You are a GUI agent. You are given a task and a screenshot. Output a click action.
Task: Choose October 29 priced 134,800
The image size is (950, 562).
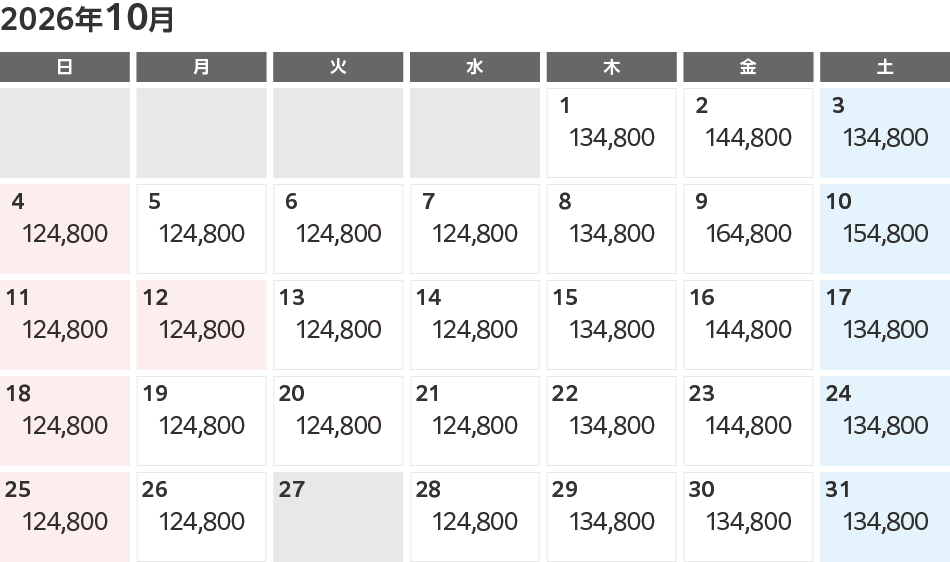click(611, 516)
